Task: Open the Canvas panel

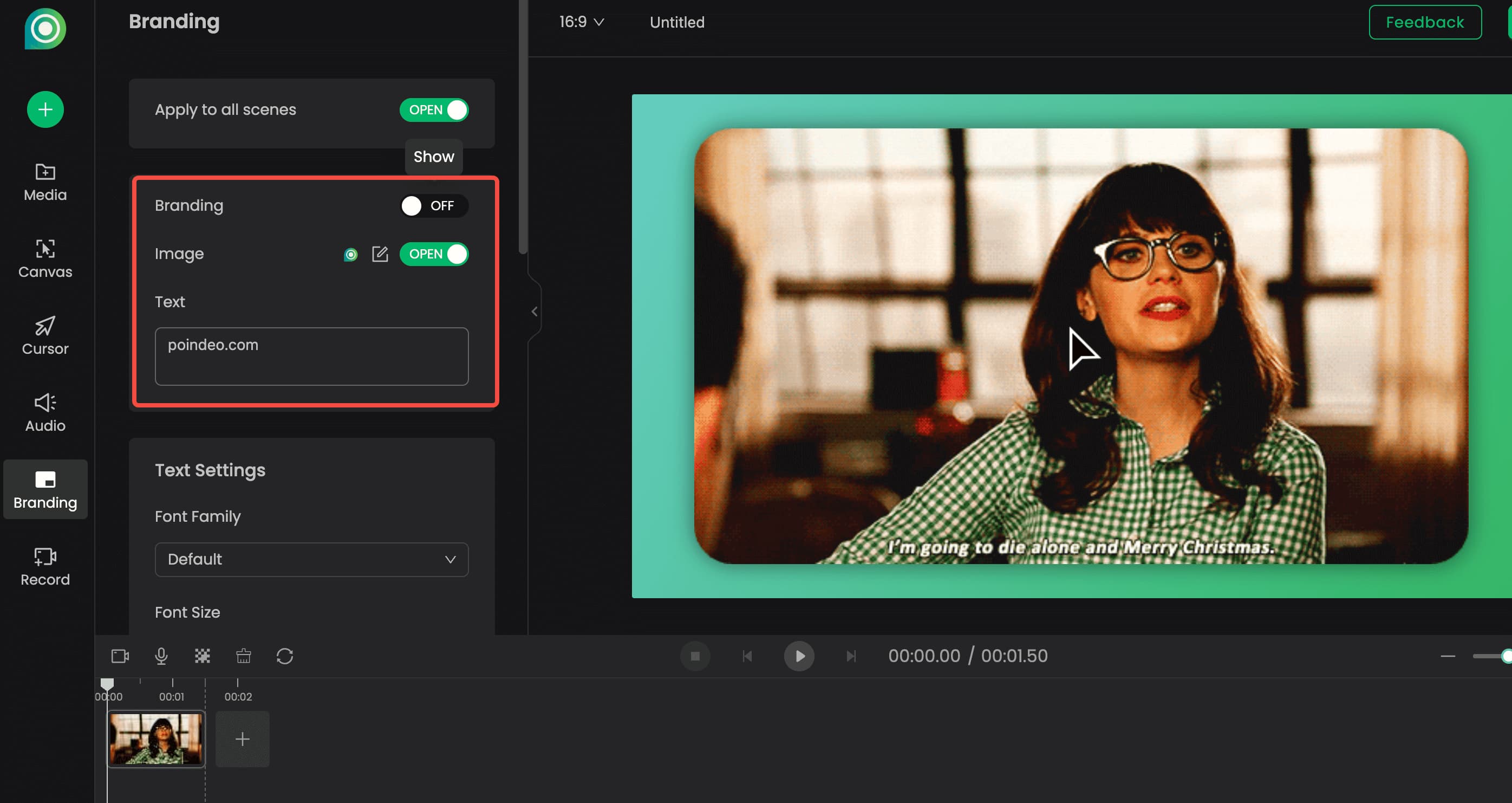Action: pos(45,259)
